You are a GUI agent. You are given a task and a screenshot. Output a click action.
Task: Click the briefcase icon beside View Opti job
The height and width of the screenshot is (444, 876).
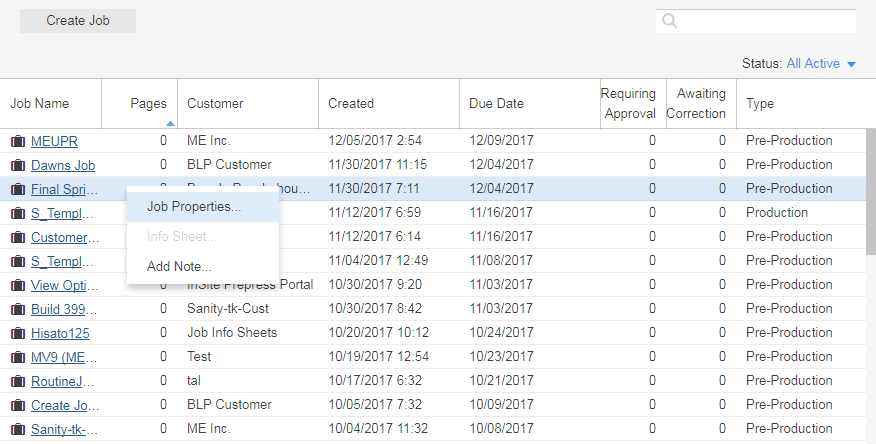[x=17, y=285]
